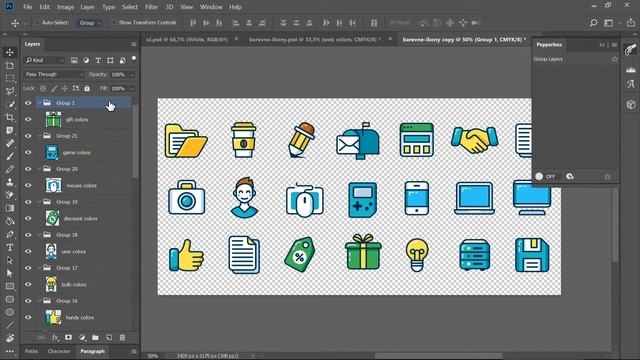Click the add layer style fx button
Image resolution: width=640 pixels, height=360 pixels.
55,338
